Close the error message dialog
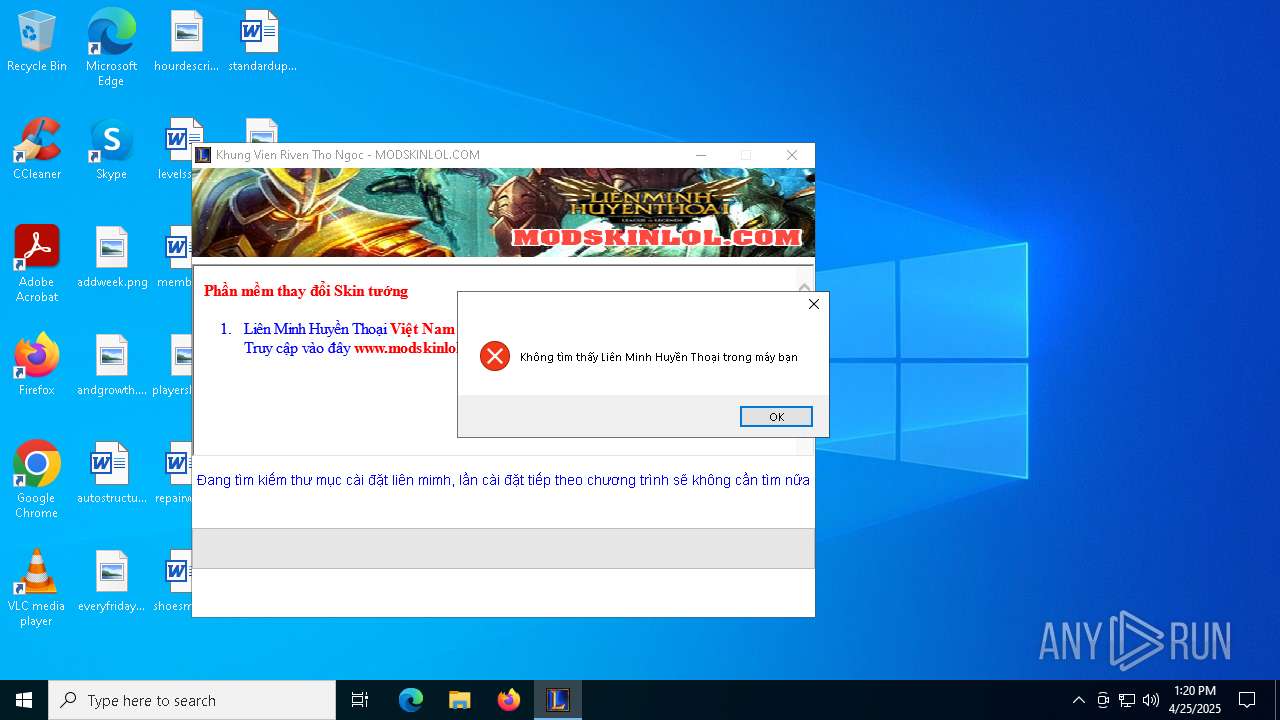The height and width of the screenshot is (720, 1280). tap(813, 304)
